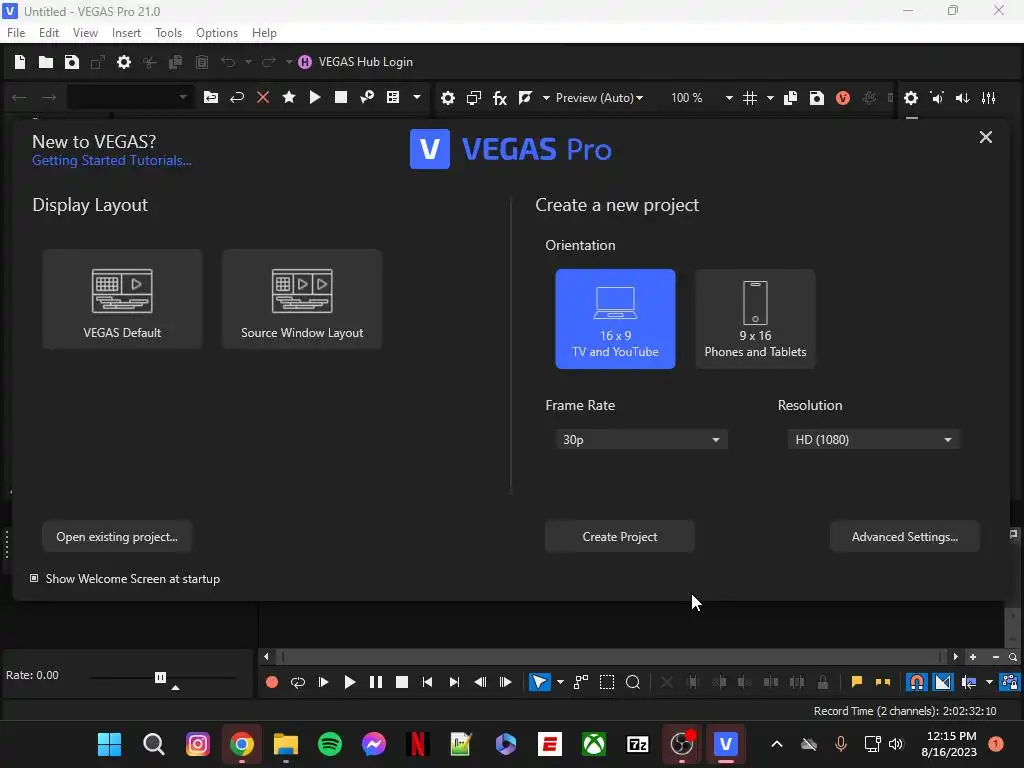Open project properties gear in top toolbar
This screenshot has height=768, width=1024.
click(x=123, y=62)
